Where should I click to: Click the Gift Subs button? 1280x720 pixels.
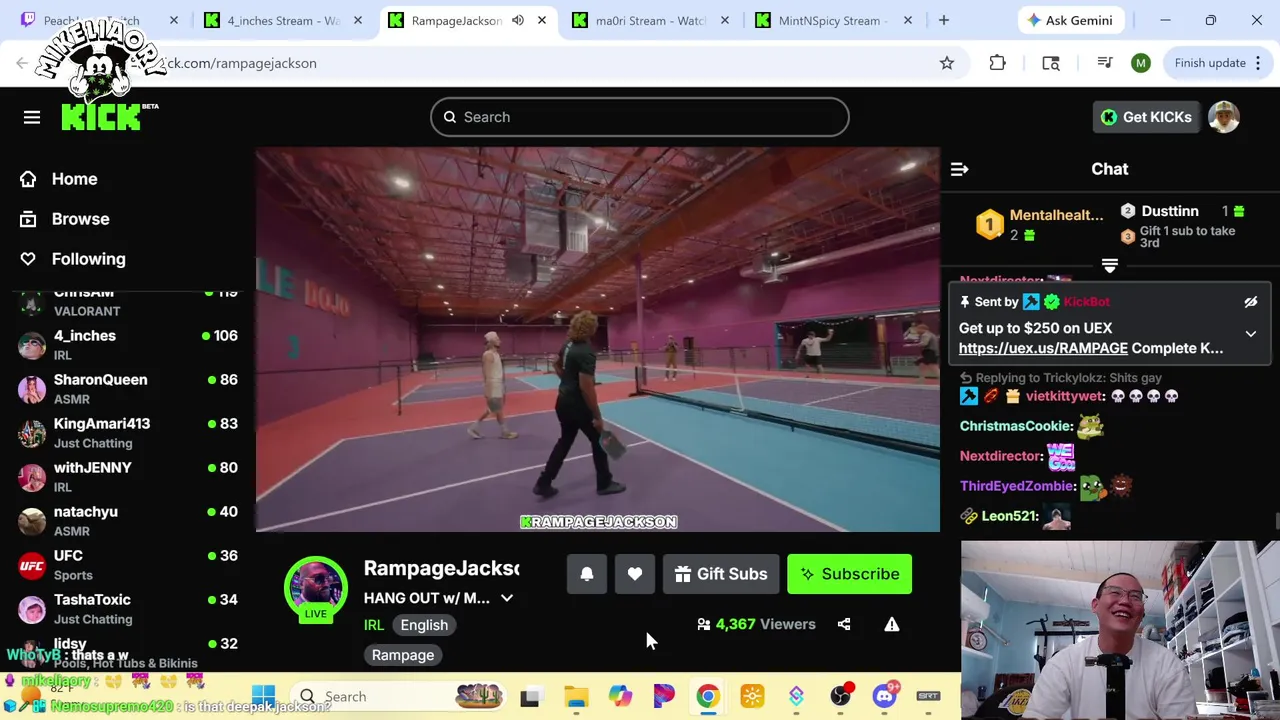[x=721, y=574]
